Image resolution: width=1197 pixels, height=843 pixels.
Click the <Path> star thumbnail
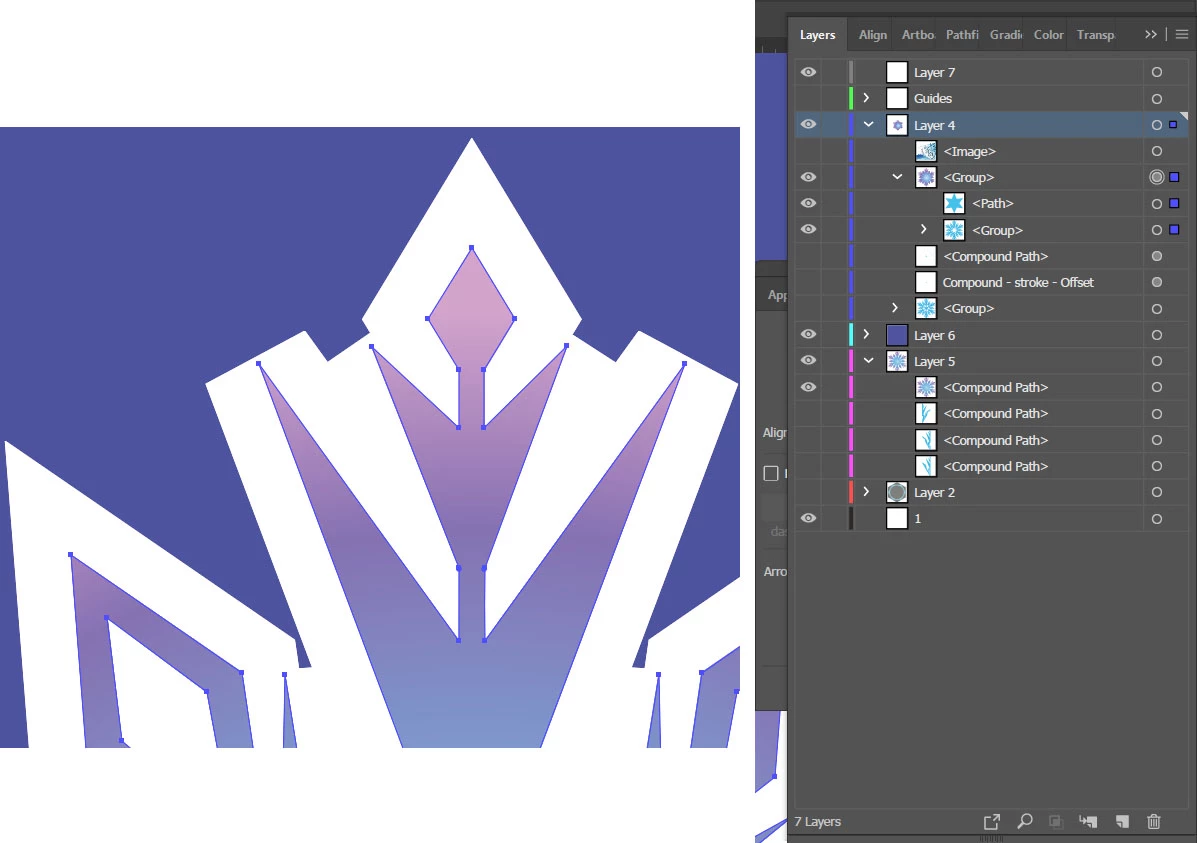pos(954,203)
